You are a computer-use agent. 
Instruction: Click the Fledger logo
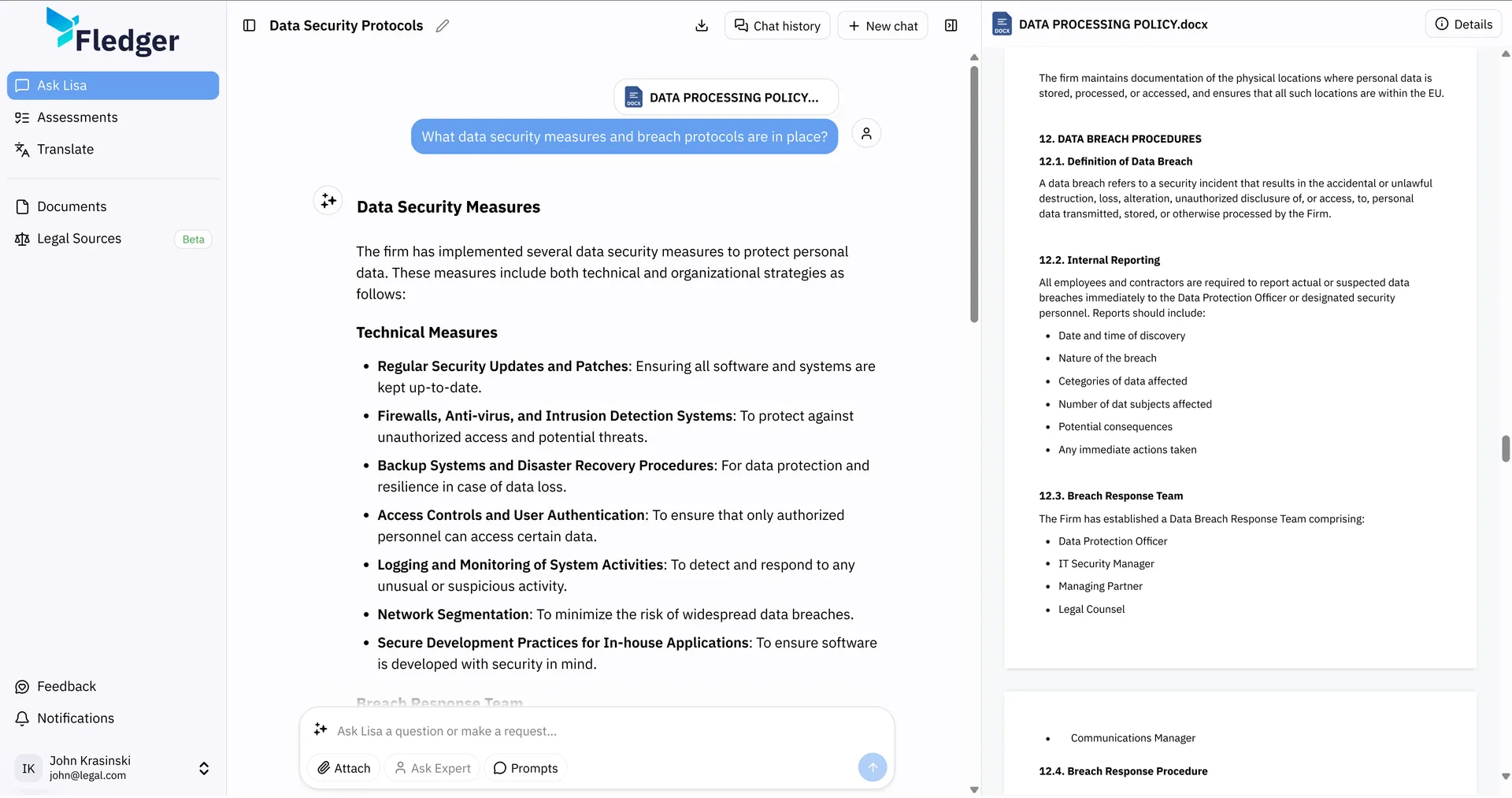pyautogui.click(x=113, y=32)
